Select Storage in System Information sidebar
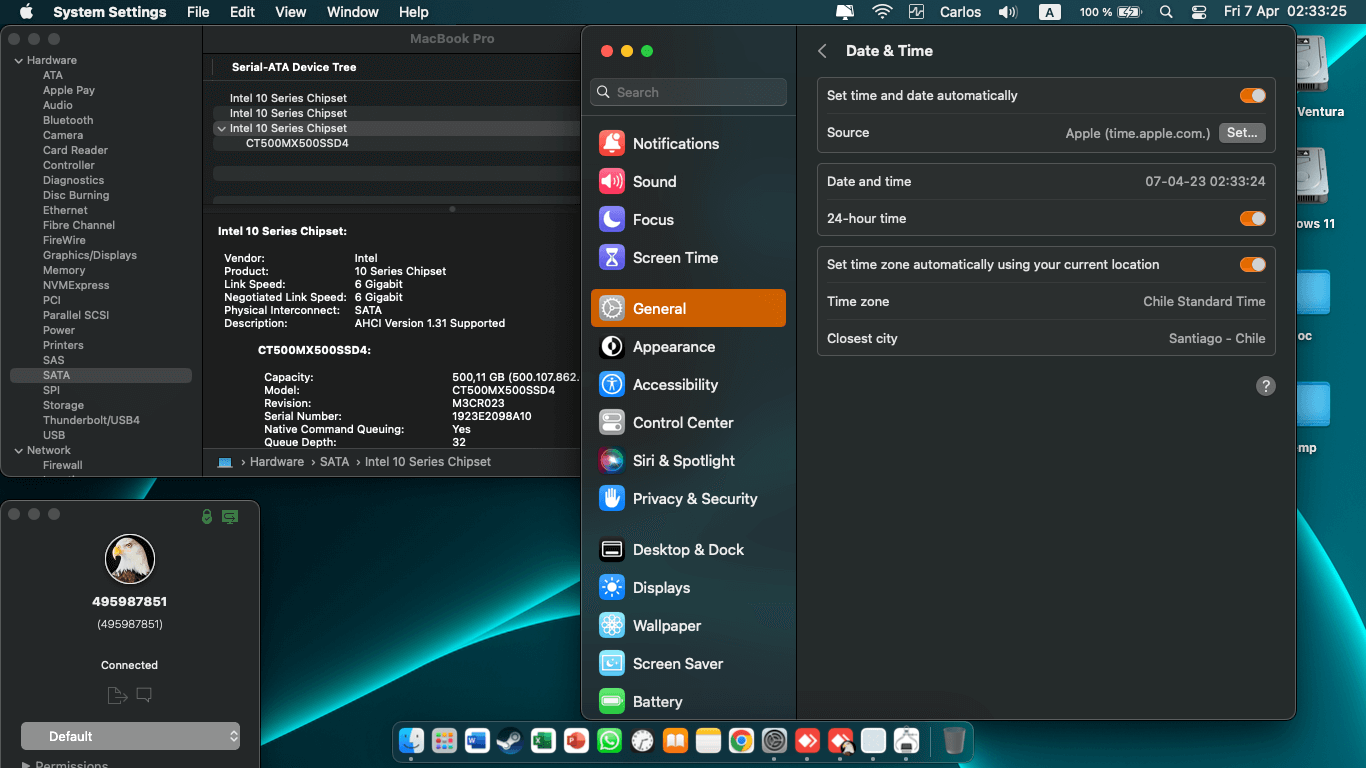 [x=63, y=405]
